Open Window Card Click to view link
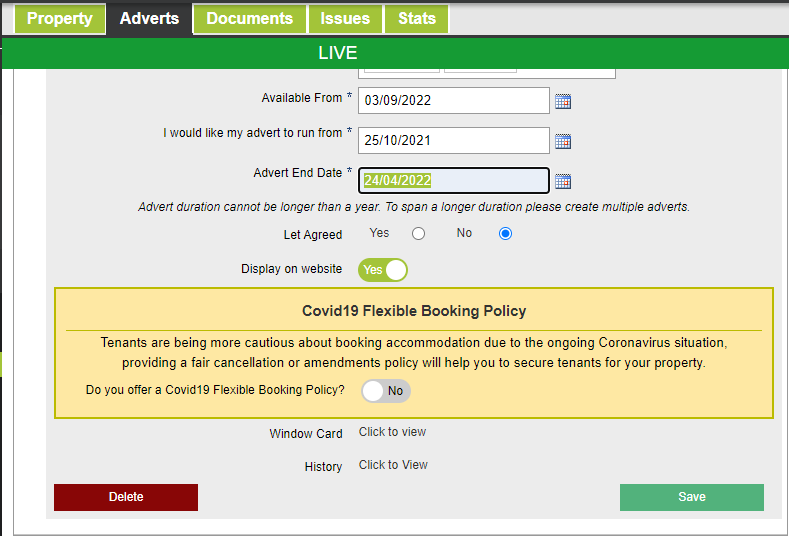Viewport: 789px width, 536px height. tap(392, 432)
